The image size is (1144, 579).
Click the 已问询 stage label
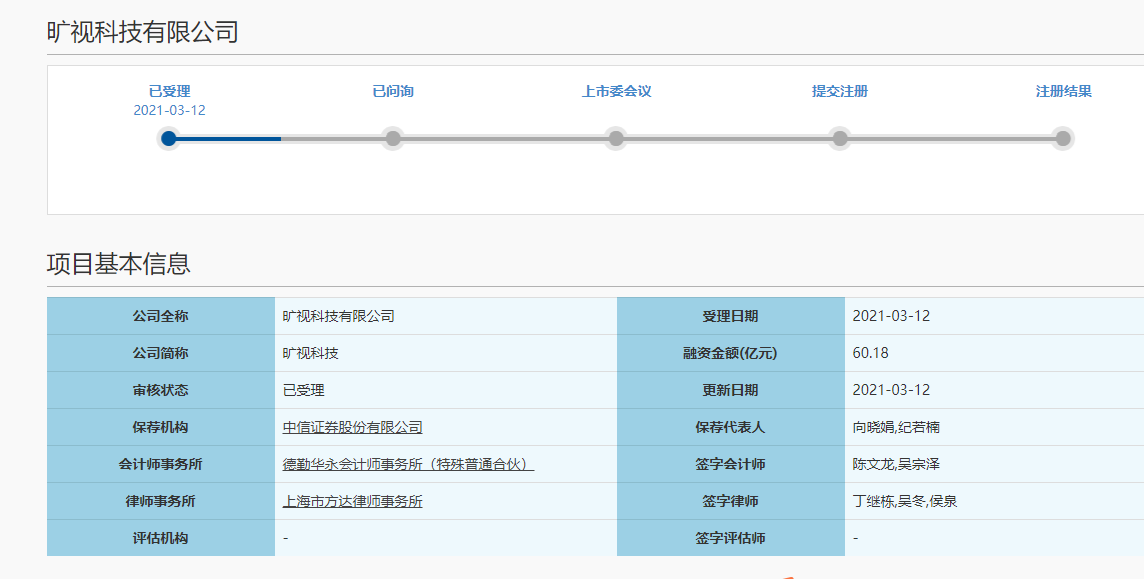pos(393,91)
